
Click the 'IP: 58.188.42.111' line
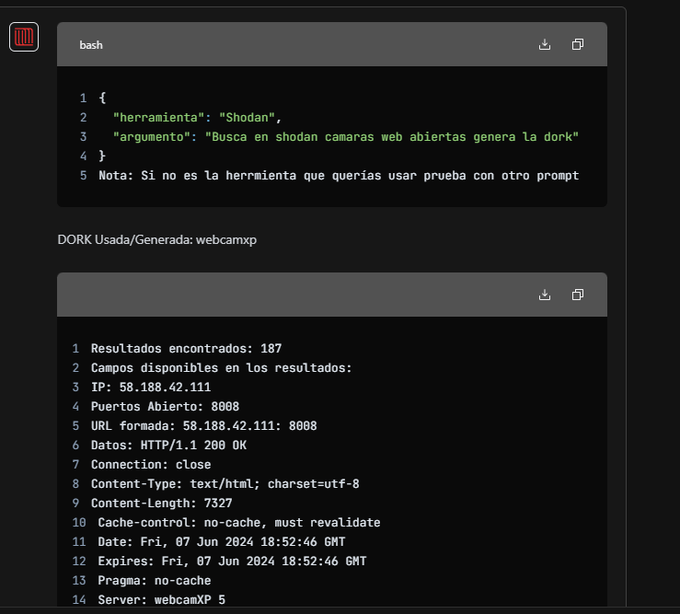coord(151,387)
